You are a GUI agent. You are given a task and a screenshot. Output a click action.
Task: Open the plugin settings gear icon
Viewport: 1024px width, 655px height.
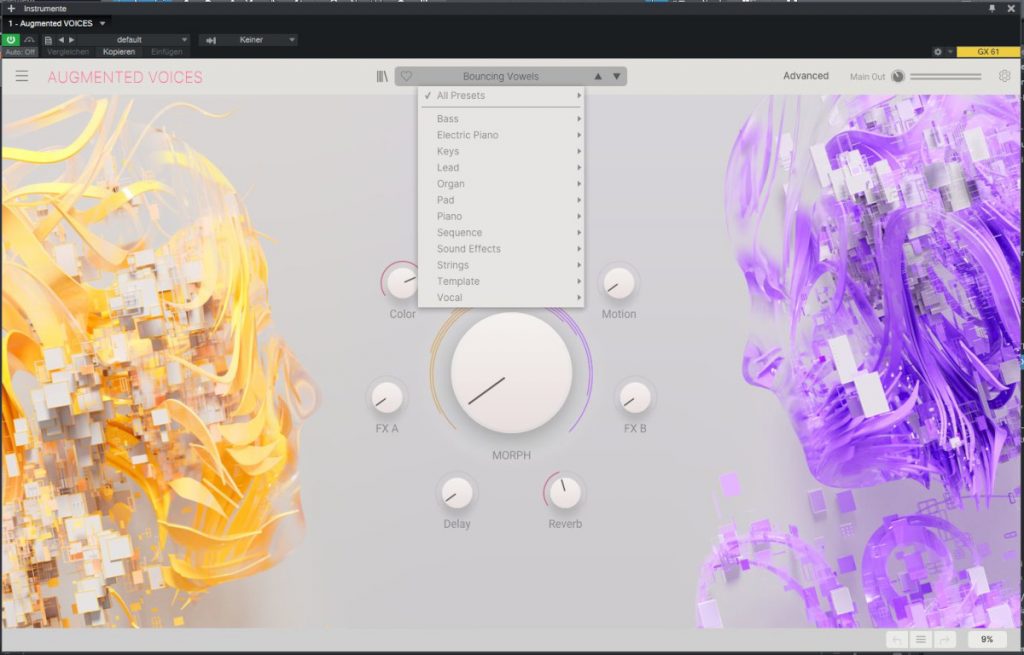[1004, 76]
